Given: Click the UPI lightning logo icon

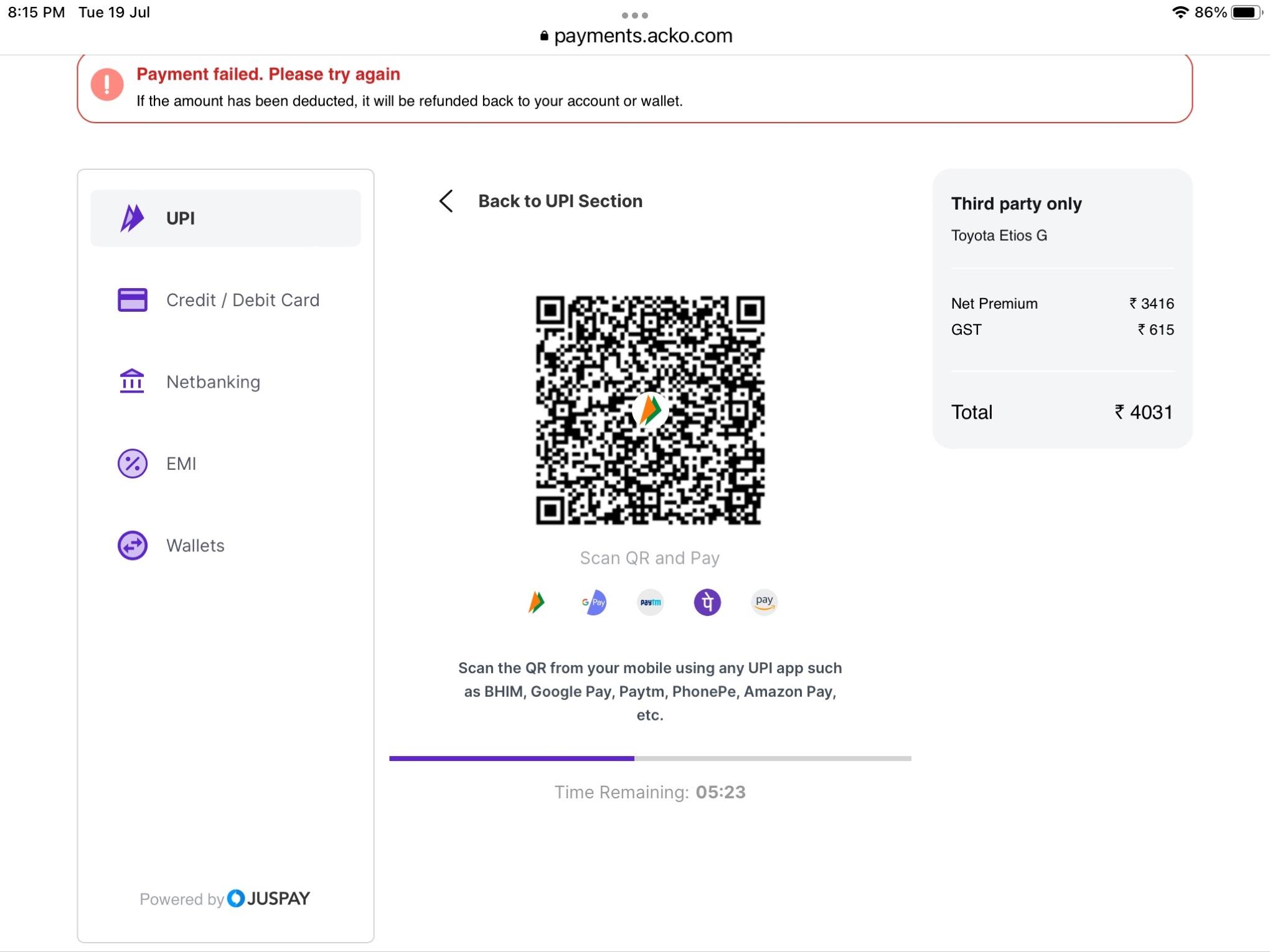Looking at the screenshot, I should (x=131, y=218).
